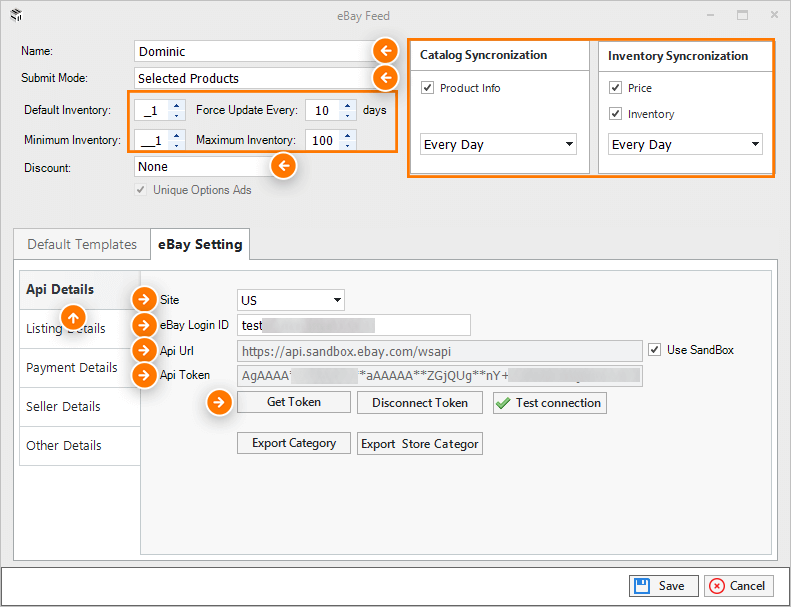This screenshot has width=791, height=607.
Task: Click the Save button
Action: click(664, 586)
